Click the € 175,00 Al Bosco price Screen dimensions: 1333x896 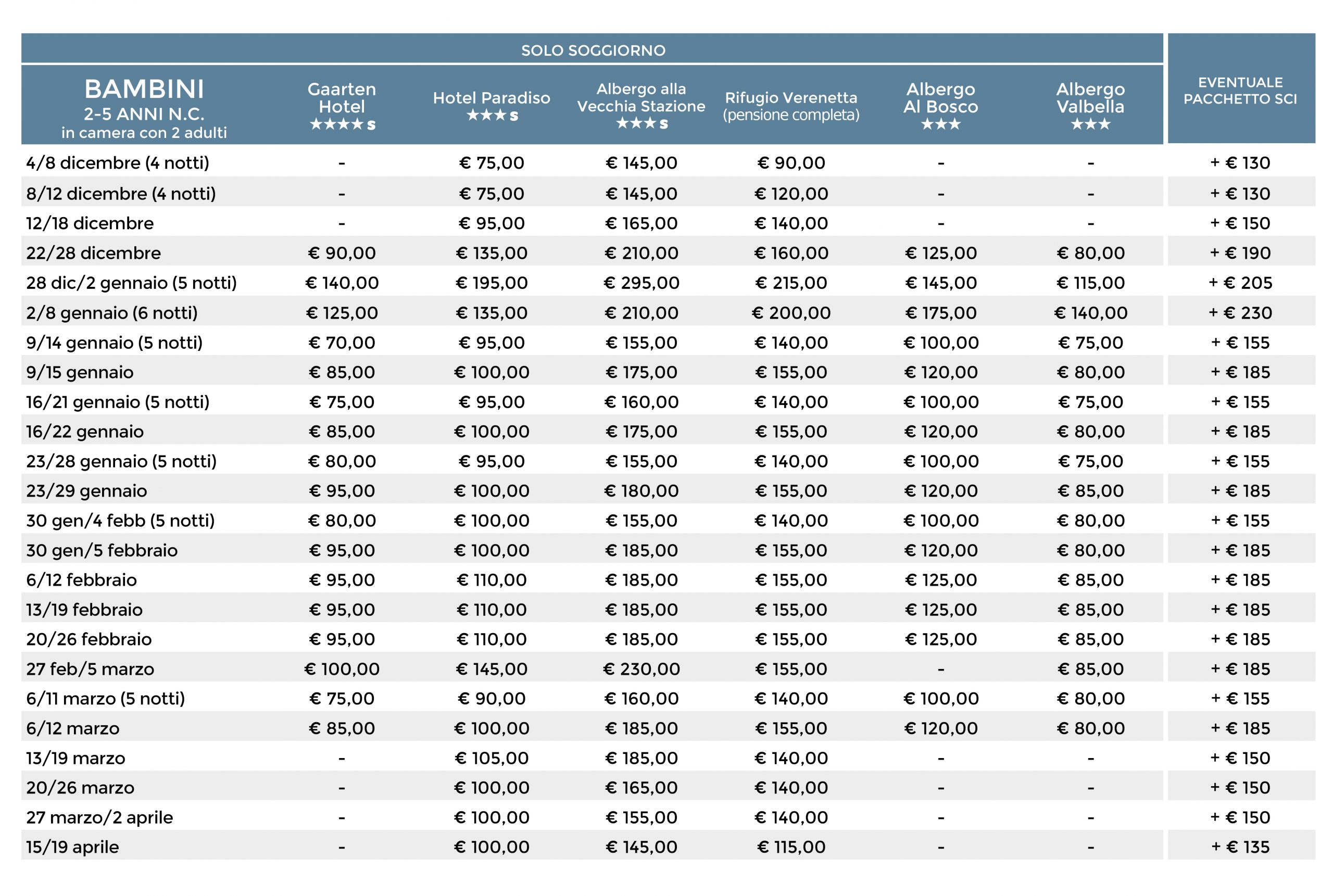[x=941, y=312]
